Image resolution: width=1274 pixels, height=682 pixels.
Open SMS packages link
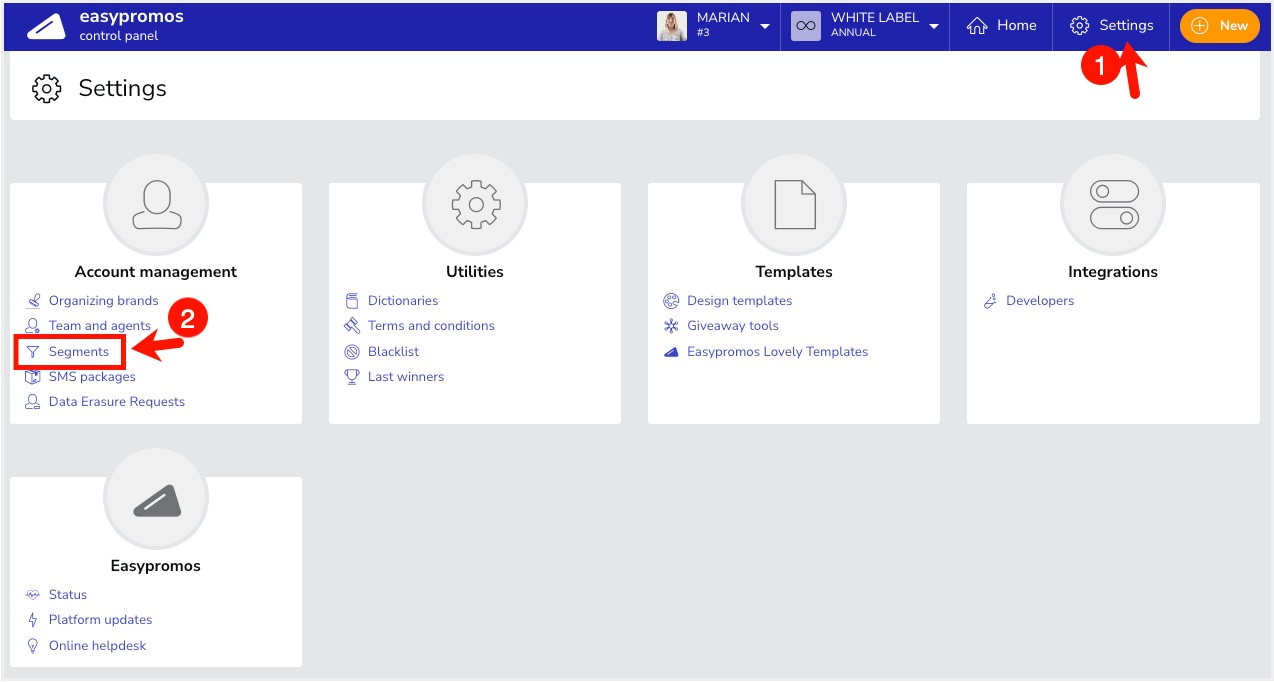(92, 377)
